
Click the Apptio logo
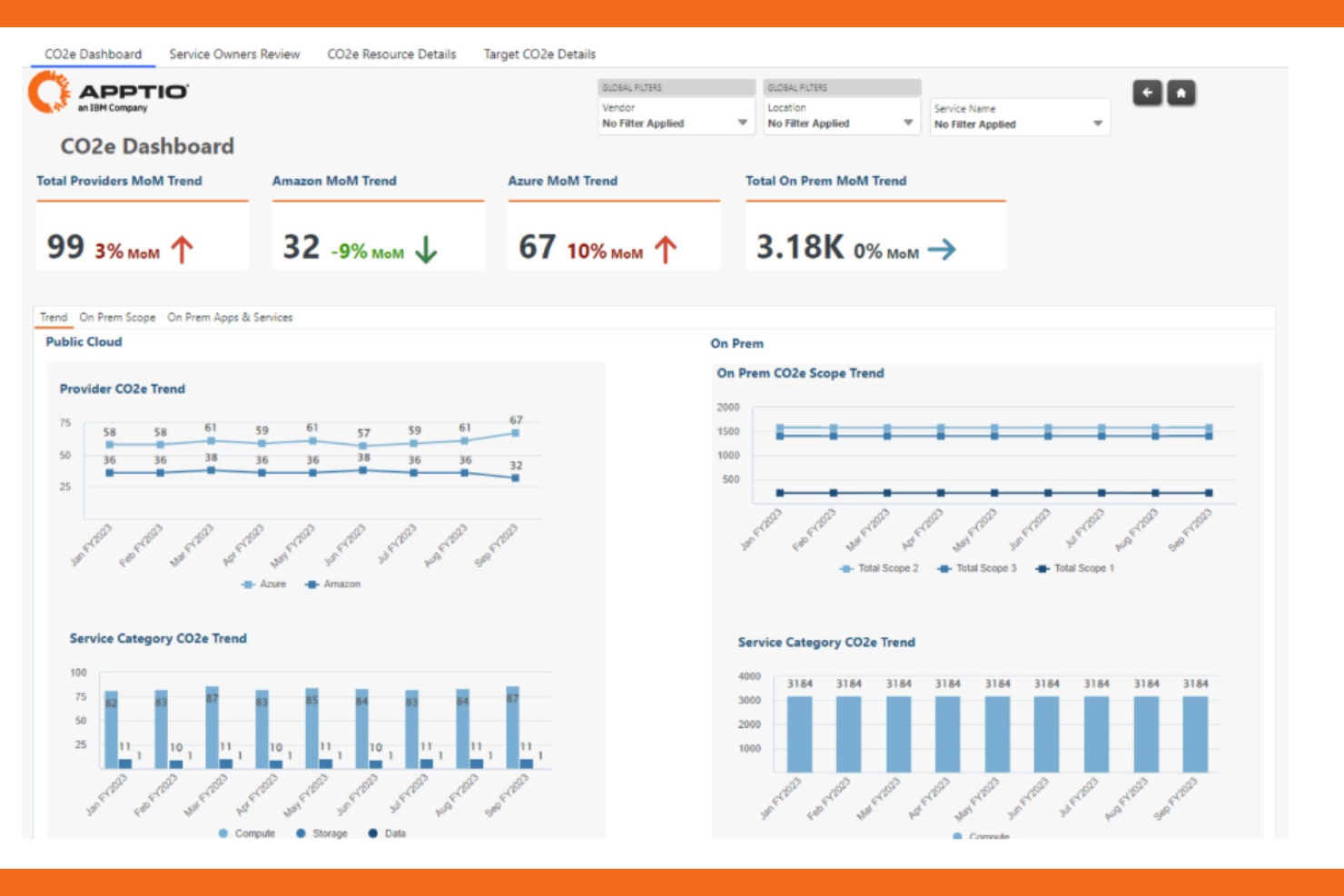click(108, 94)
